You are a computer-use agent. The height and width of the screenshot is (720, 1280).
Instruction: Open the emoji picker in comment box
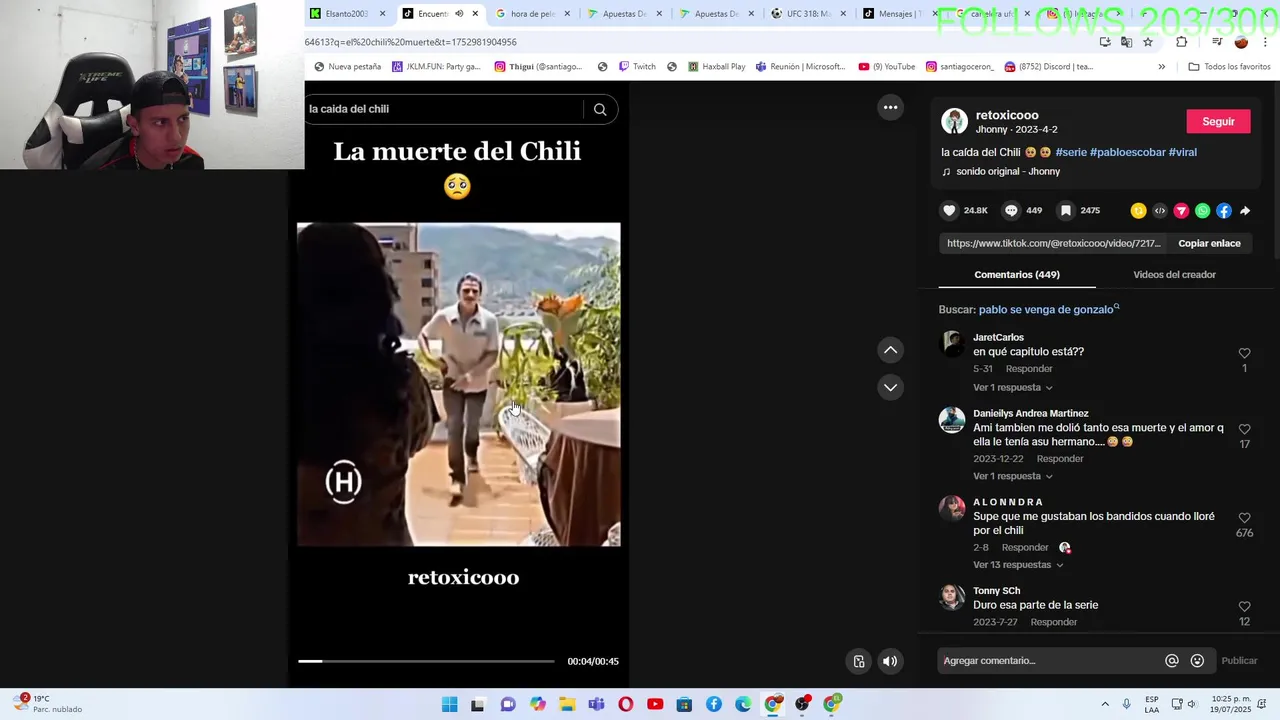coord(1197,661)
